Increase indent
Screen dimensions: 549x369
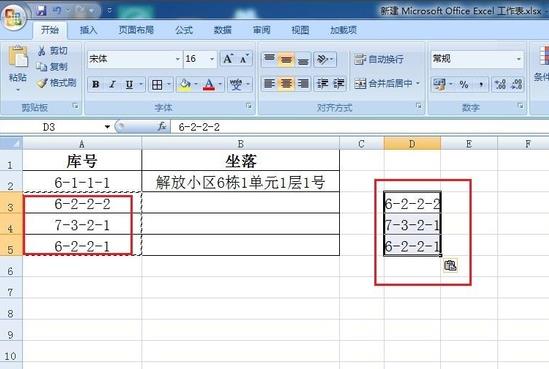click(x=339, y=84)
